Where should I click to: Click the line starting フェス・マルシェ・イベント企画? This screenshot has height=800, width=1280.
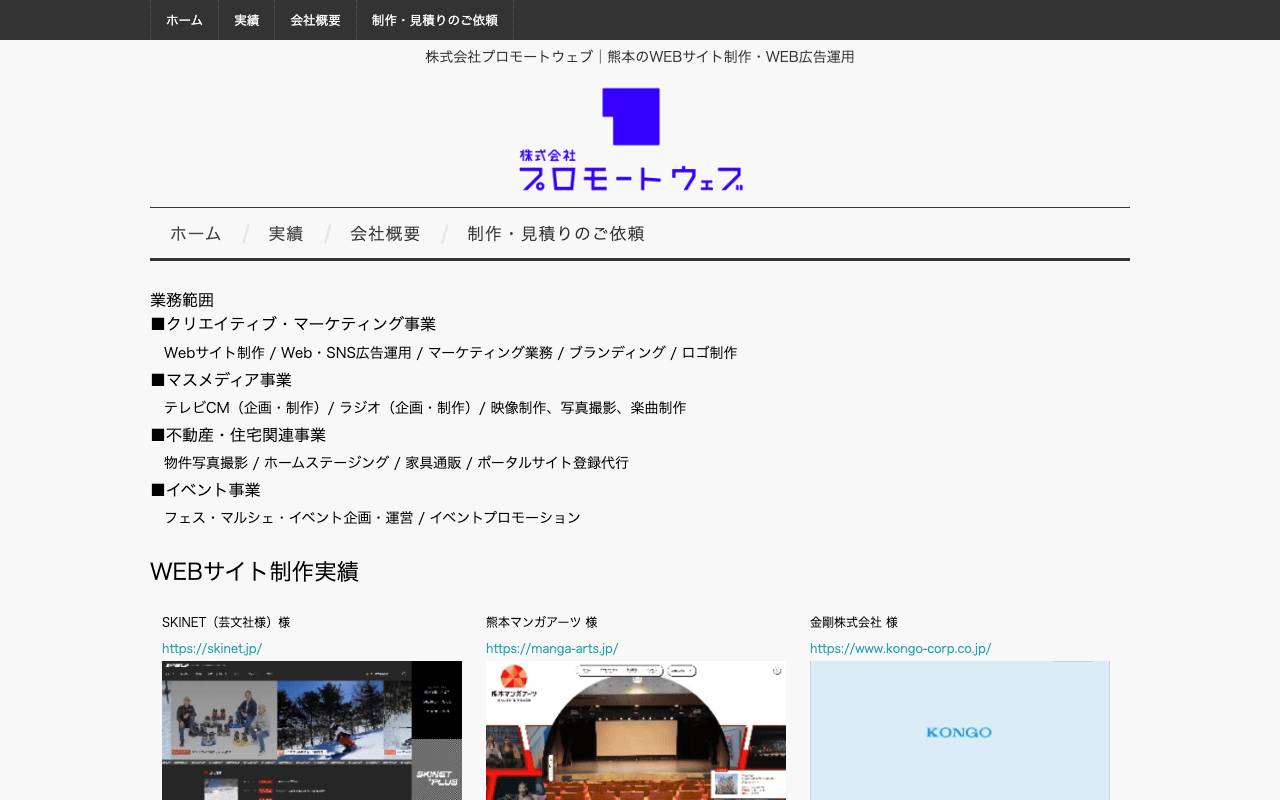coord(372,517)
